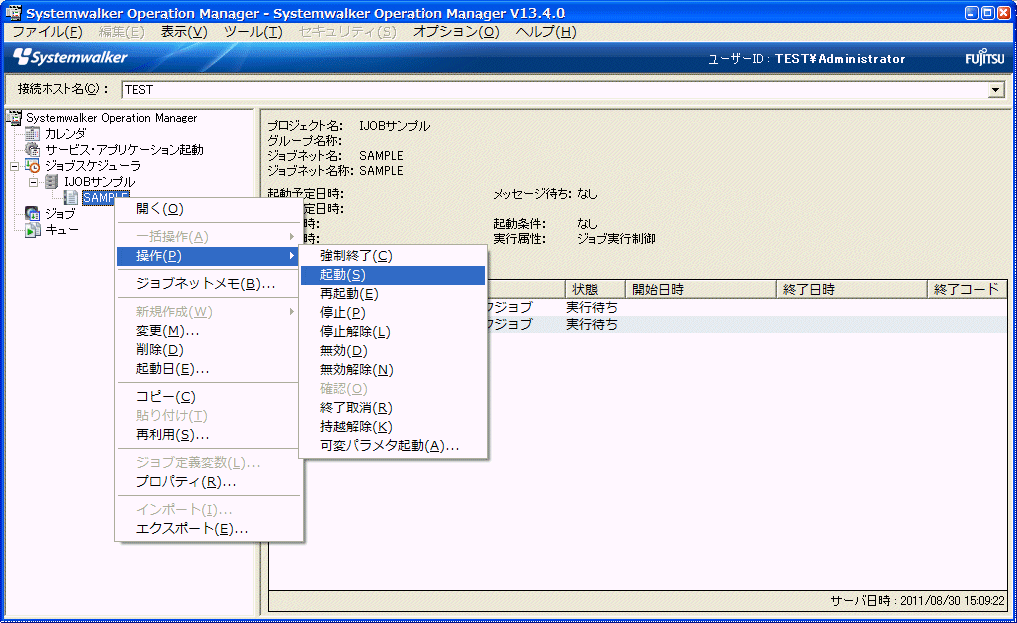Click the サービス・アプリケーション起動 gear icon
The height and width of the screenshot is (623, 1017).
(x=32, y=150)
